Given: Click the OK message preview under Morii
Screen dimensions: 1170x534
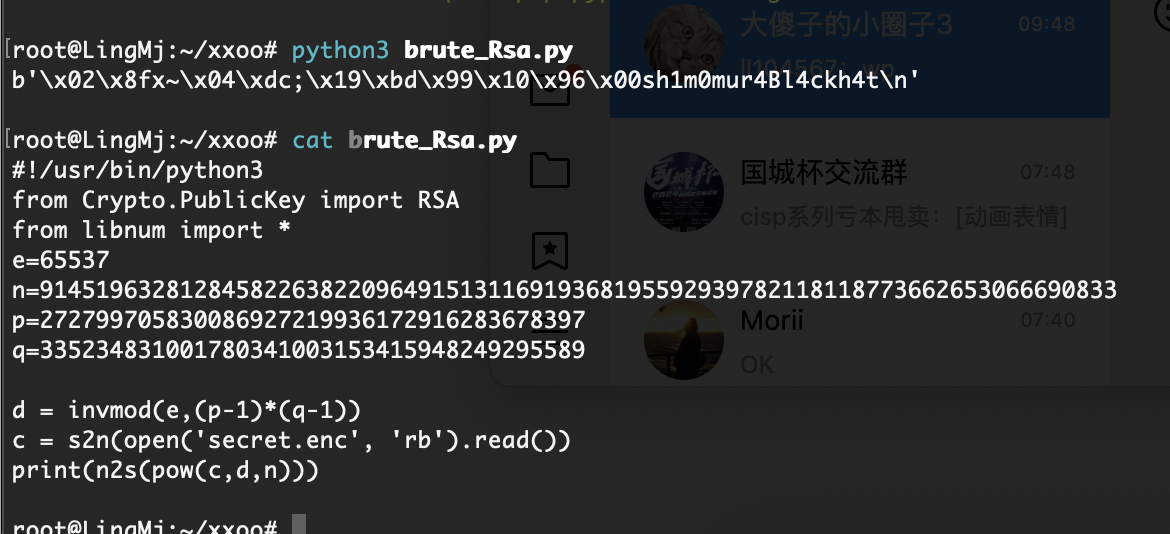Looking at the screenshot, I should [757, 365].
